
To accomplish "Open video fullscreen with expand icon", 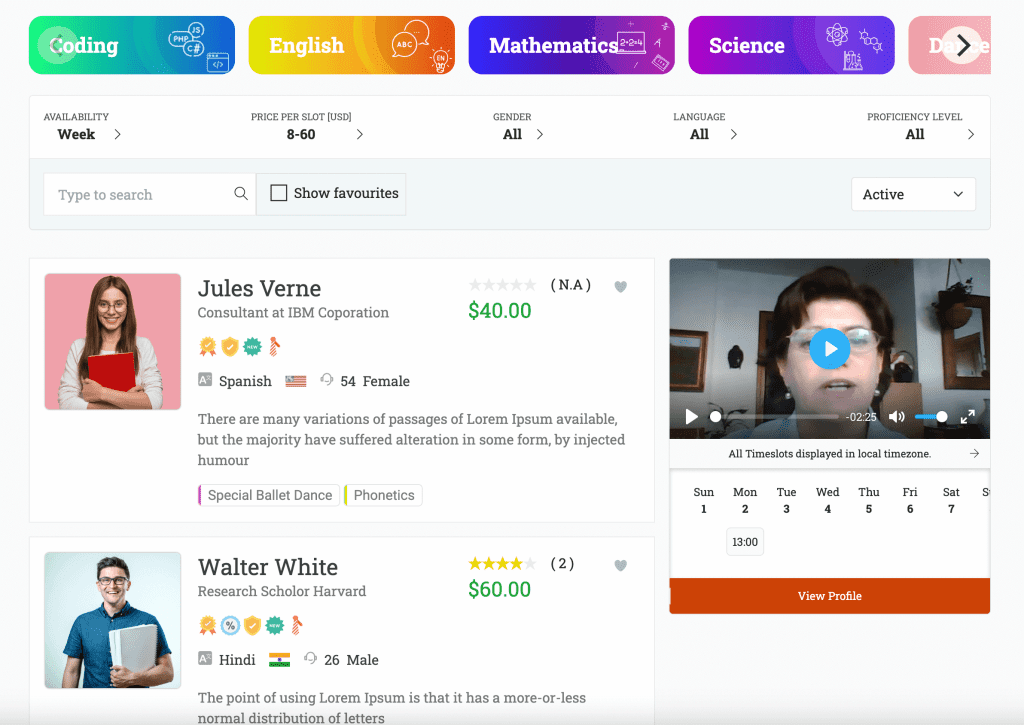I will [967, 417].
